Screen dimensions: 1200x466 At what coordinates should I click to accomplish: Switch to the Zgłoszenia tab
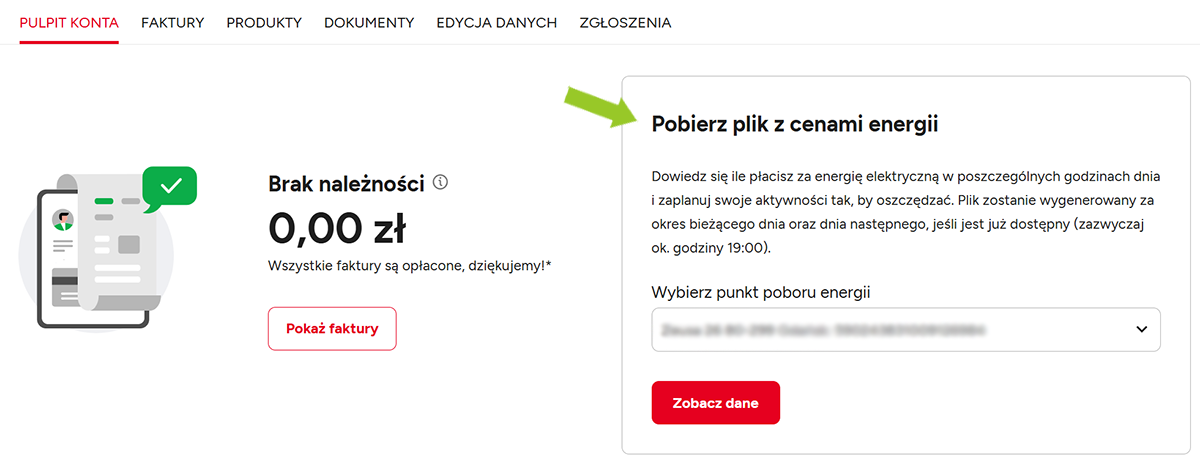[x=625, y=22]
